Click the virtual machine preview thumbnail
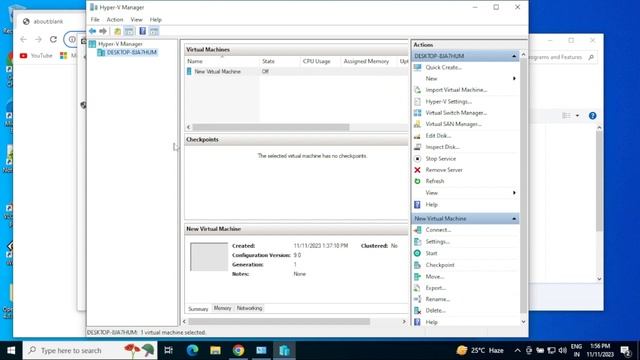Screen dimensions: 640x360 (209, 257)
